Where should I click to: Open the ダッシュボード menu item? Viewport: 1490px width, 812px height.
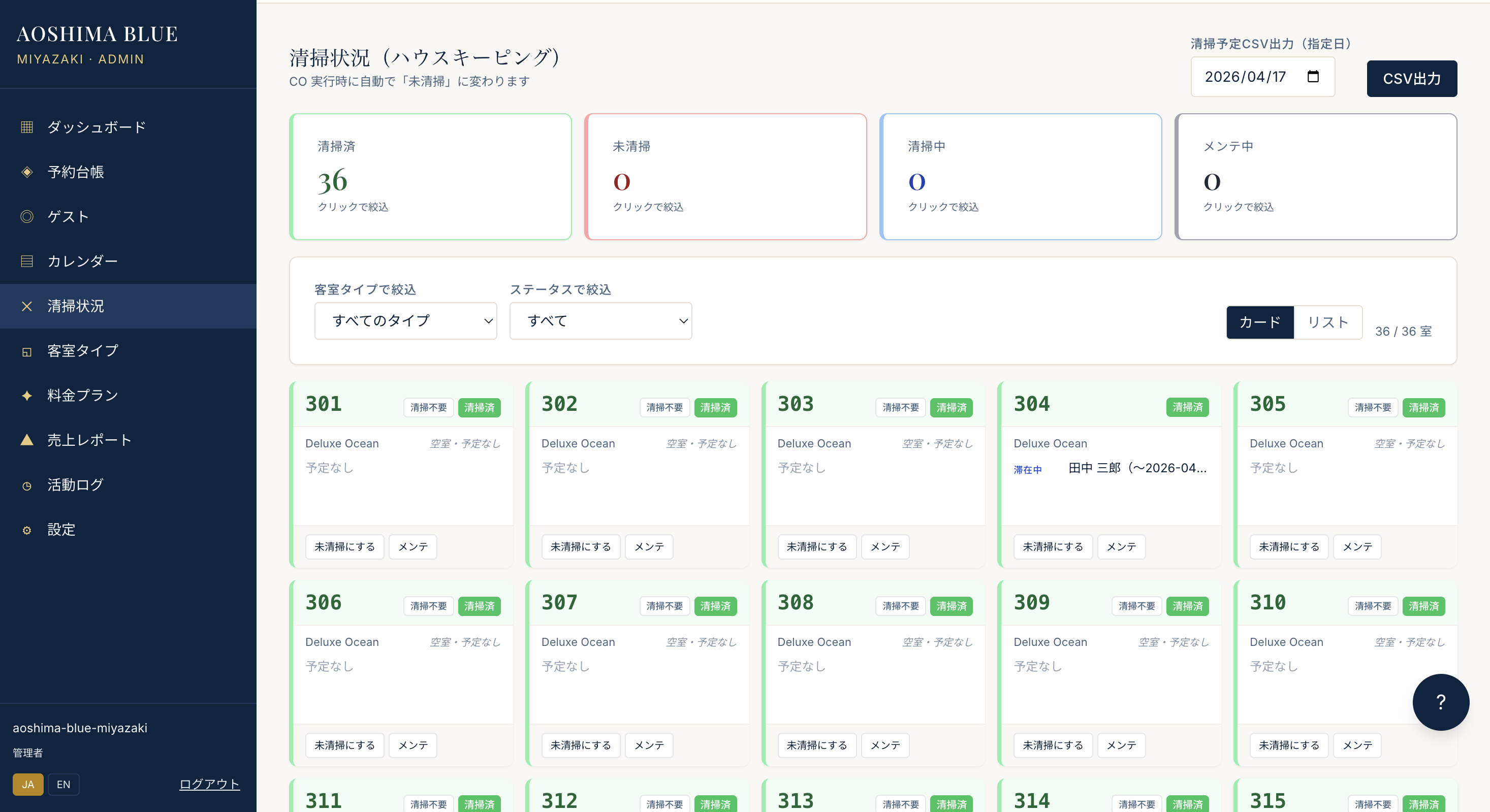(128, 126)
